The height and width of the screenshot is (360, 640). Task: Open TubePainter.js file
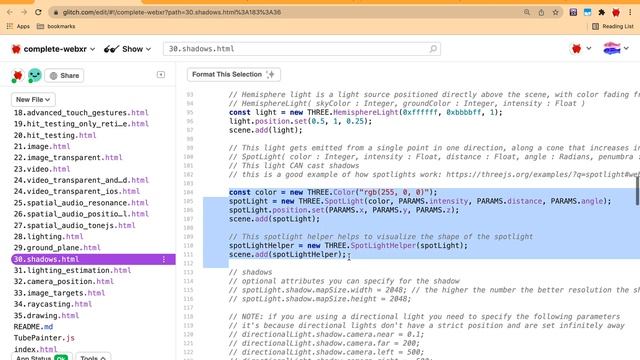click(44, 338)
